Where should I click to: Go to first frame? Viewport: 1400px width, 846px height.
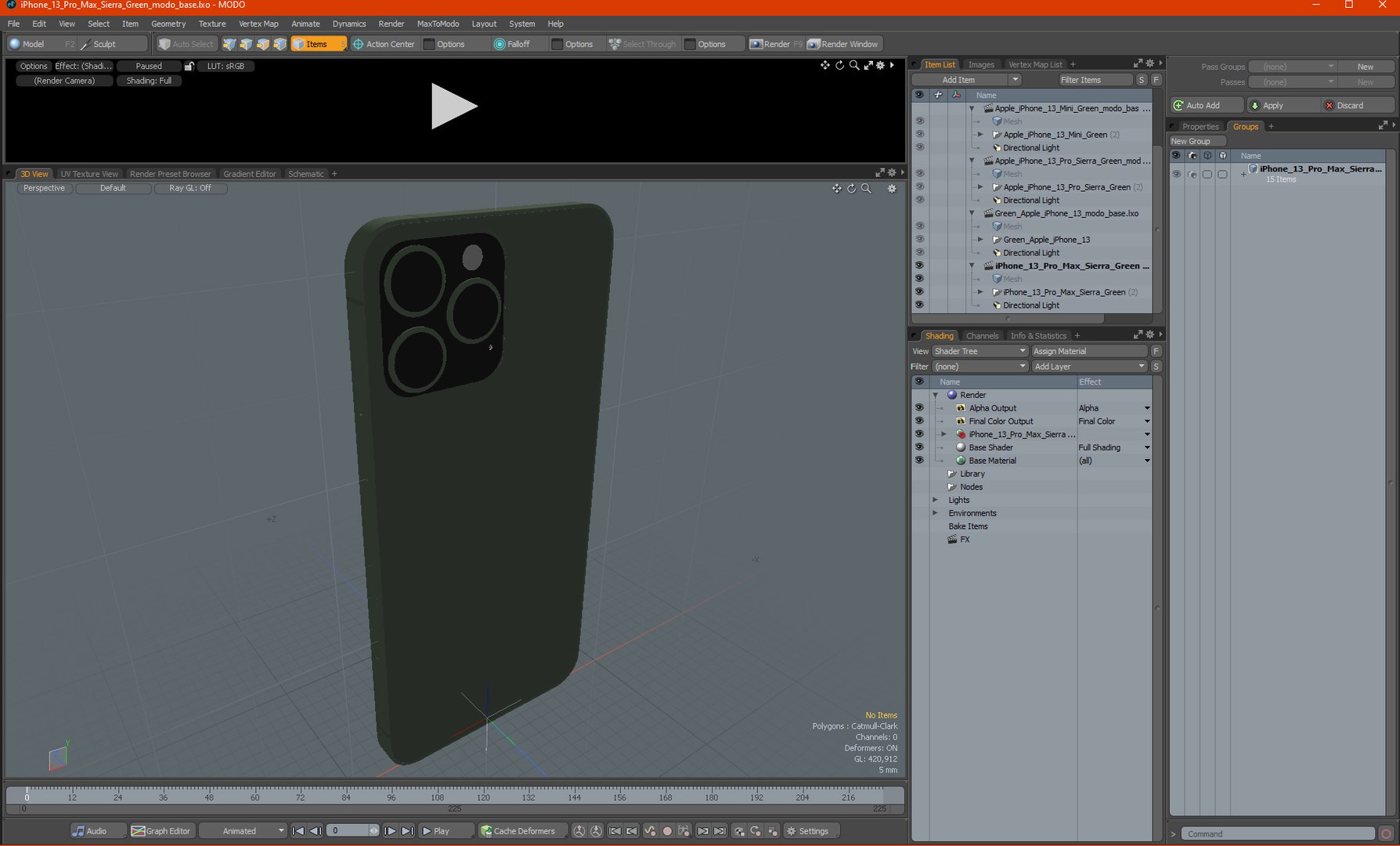tap(298, 831)
